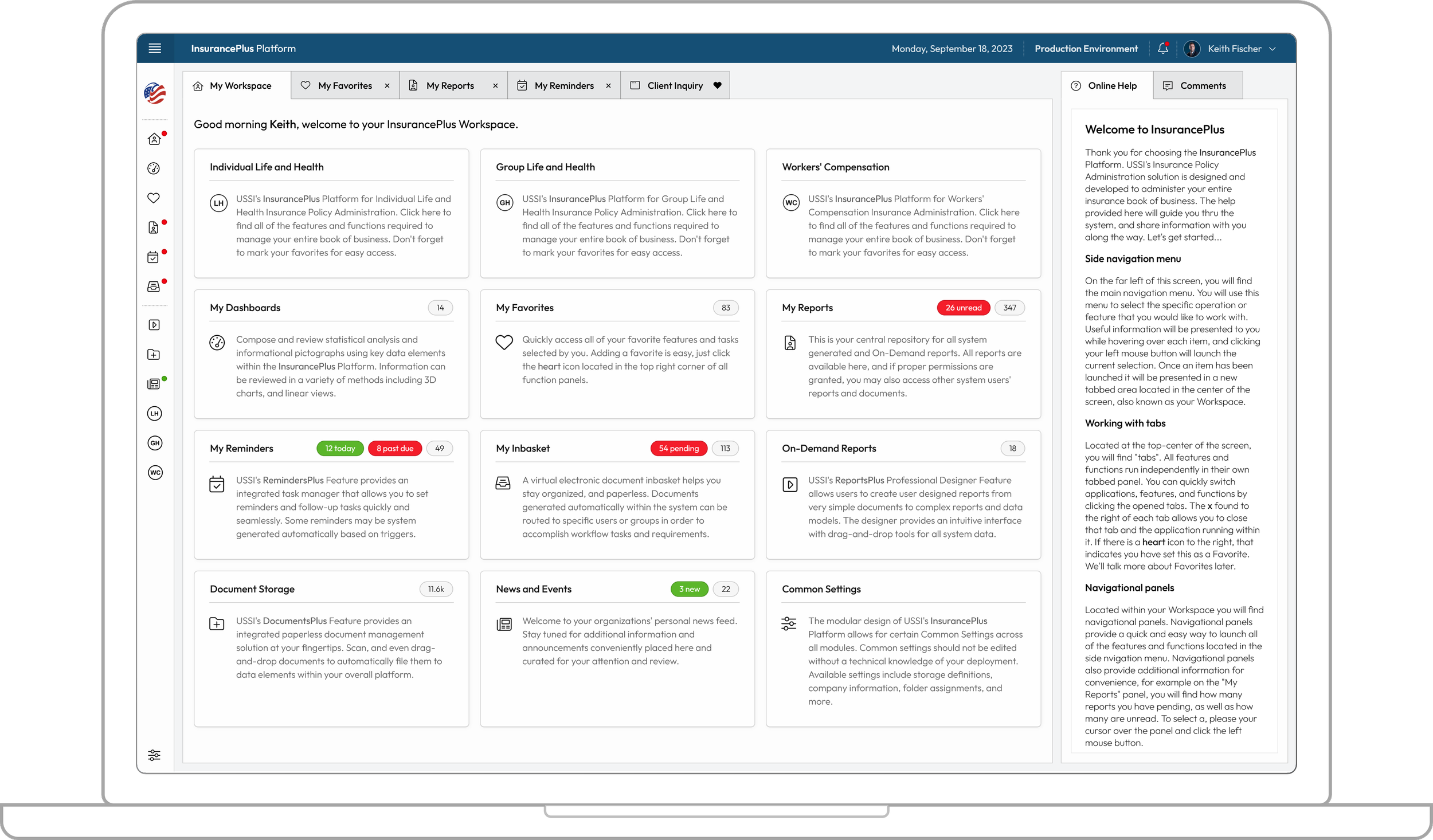The image size is (1433, 840).
Task: Open My Favorites via the sidebar heart icon
Action: coord(154,198)
